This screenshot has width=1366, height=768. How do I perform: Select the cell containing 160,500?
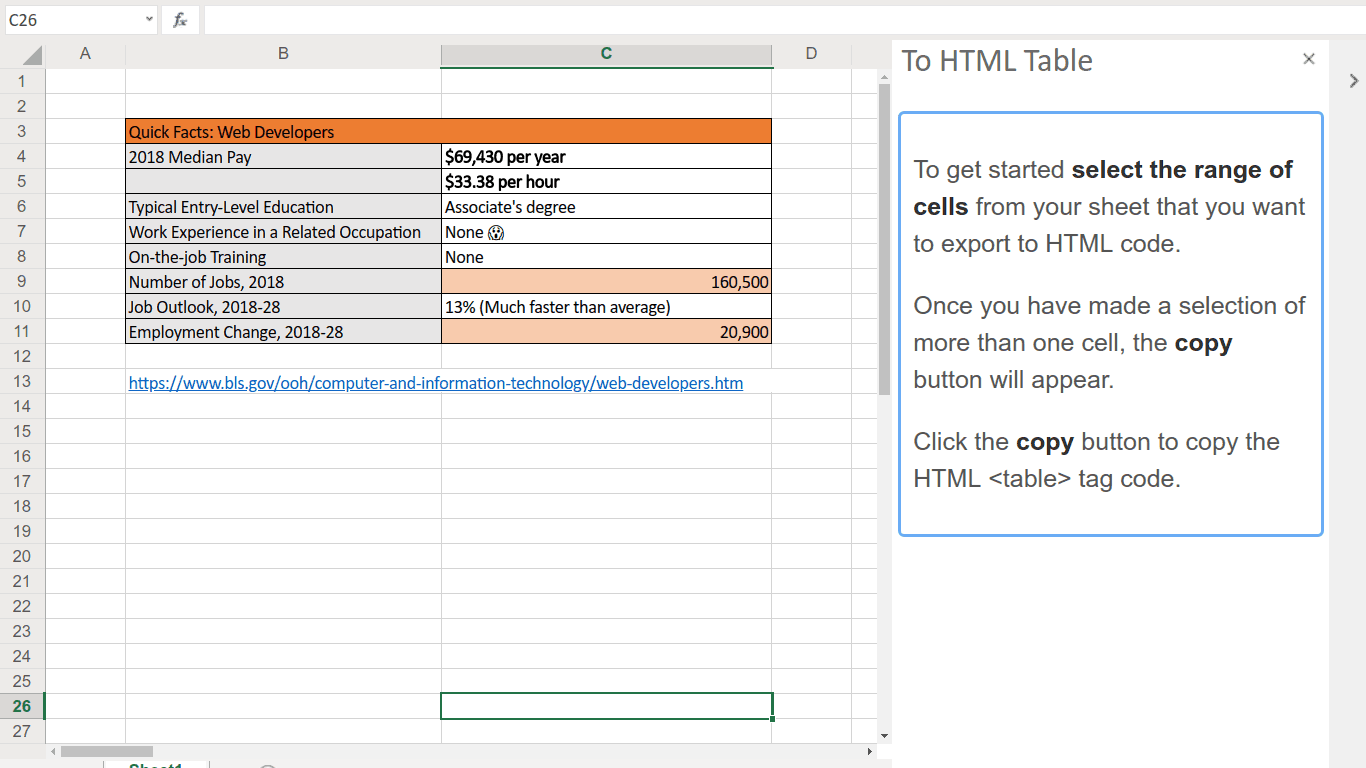point(606,282)
